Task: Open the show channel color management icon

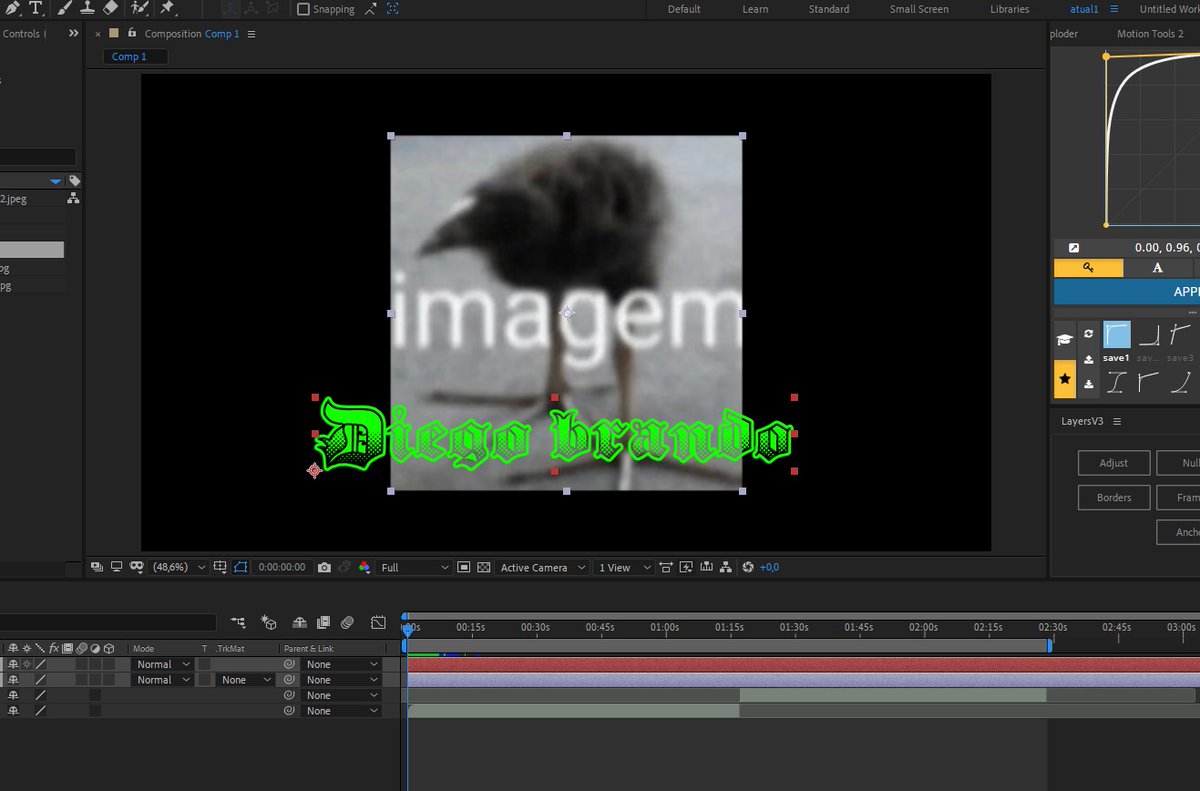Action: pos(364,567)
